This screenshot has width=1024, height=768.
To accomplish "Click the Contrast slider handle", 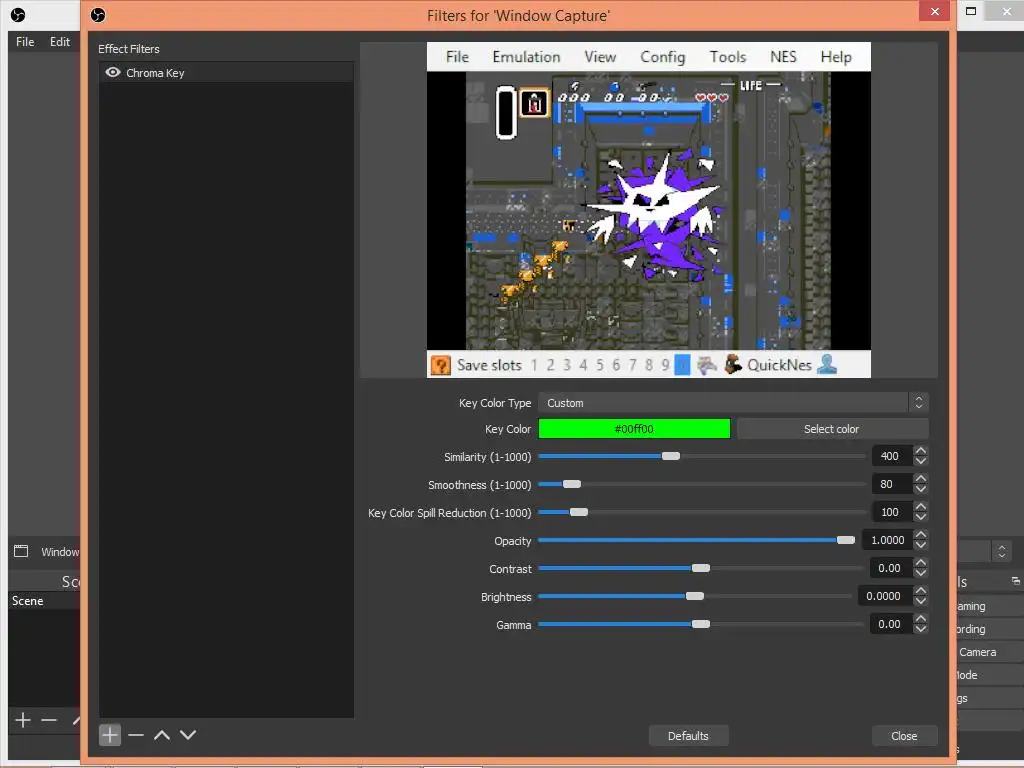I will [701, 568].
